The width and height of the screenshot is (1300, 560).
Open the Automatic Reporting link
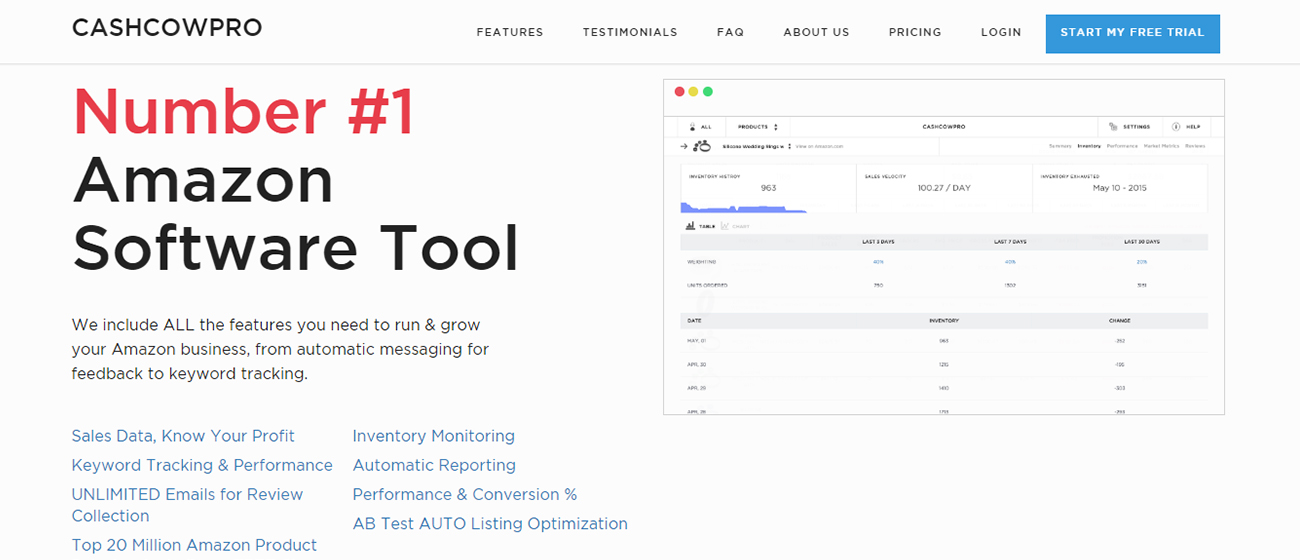point(434,465)
